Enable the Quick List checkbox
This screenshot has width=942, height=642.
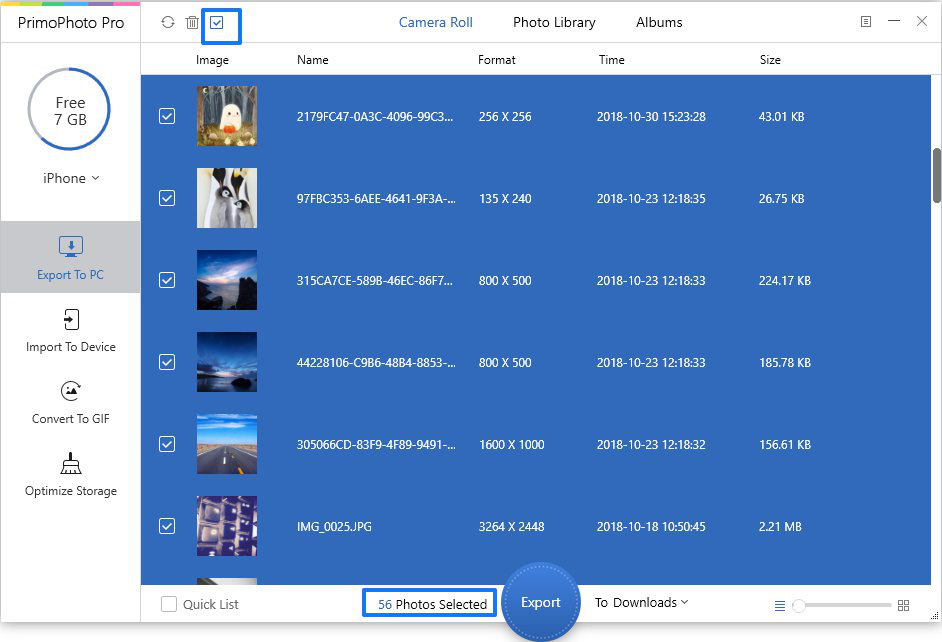[169, 604]
